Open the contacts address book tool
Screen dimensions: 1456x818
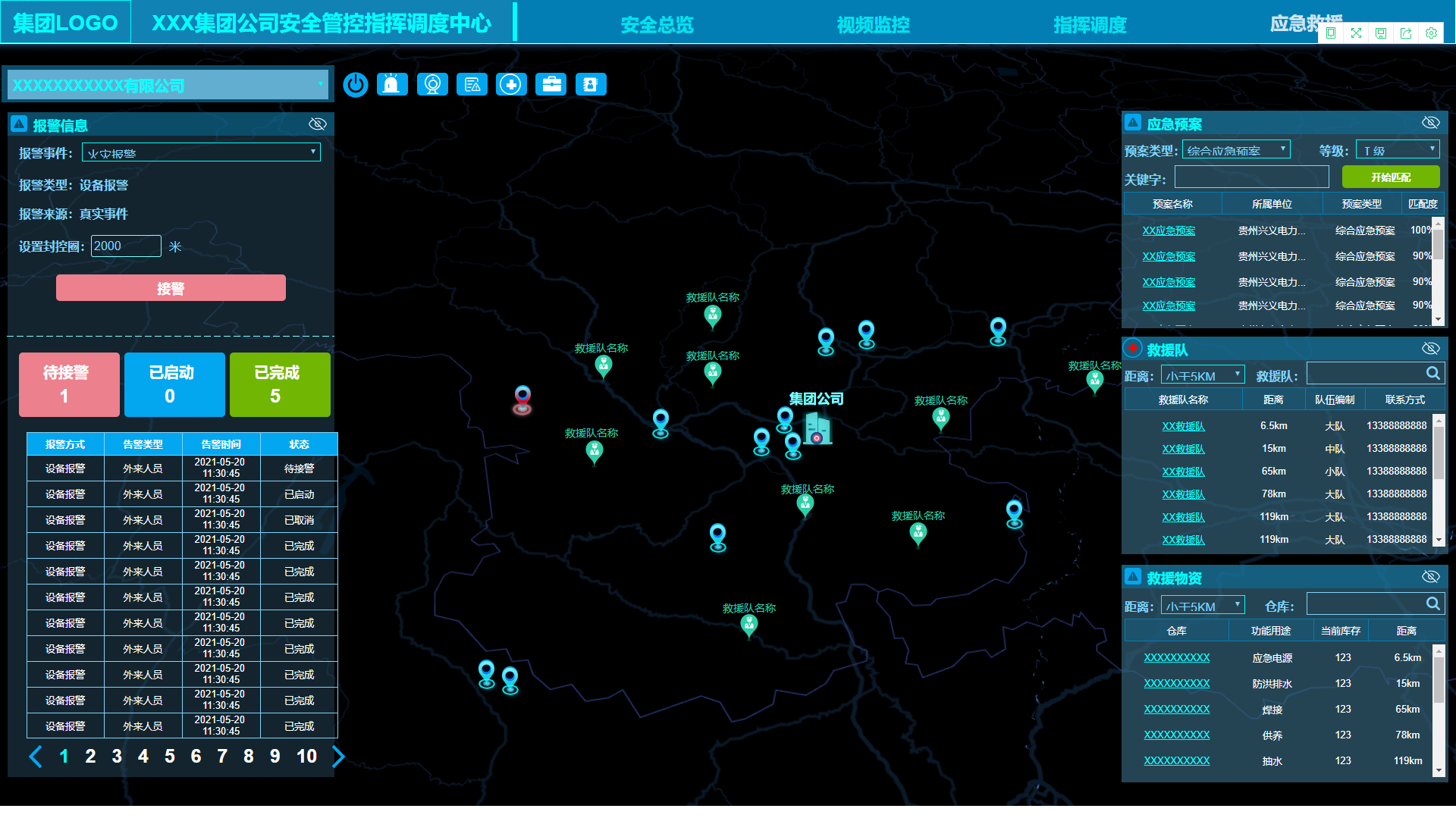point(591,84)
